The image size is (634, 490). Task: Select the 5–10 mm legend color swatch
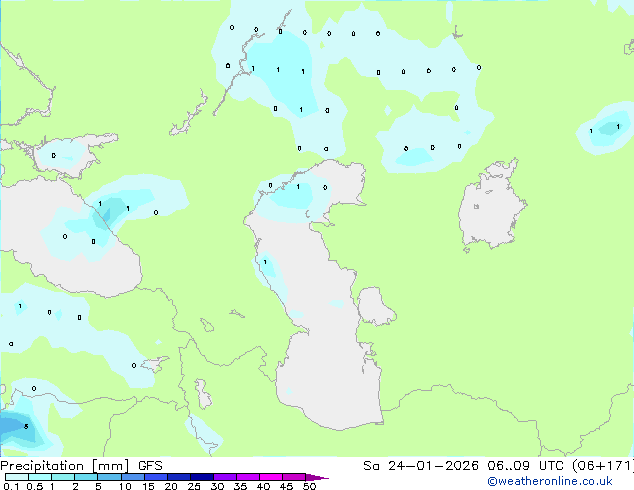tap(109, 477)
